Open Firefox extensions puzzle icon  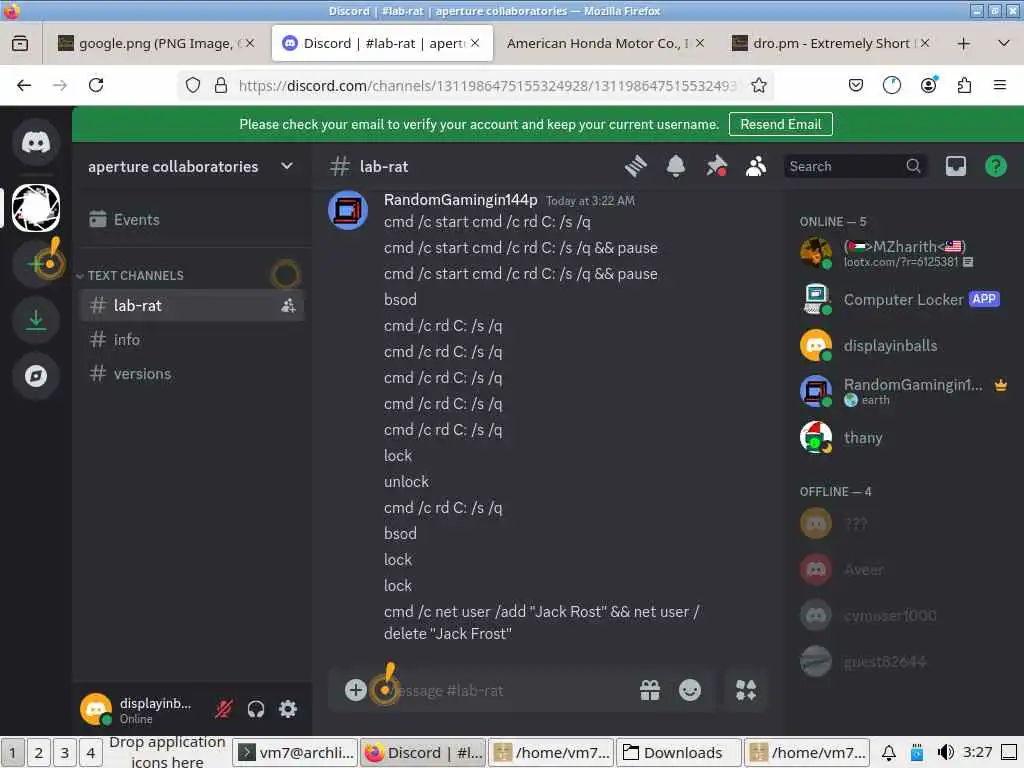point(964,85)
